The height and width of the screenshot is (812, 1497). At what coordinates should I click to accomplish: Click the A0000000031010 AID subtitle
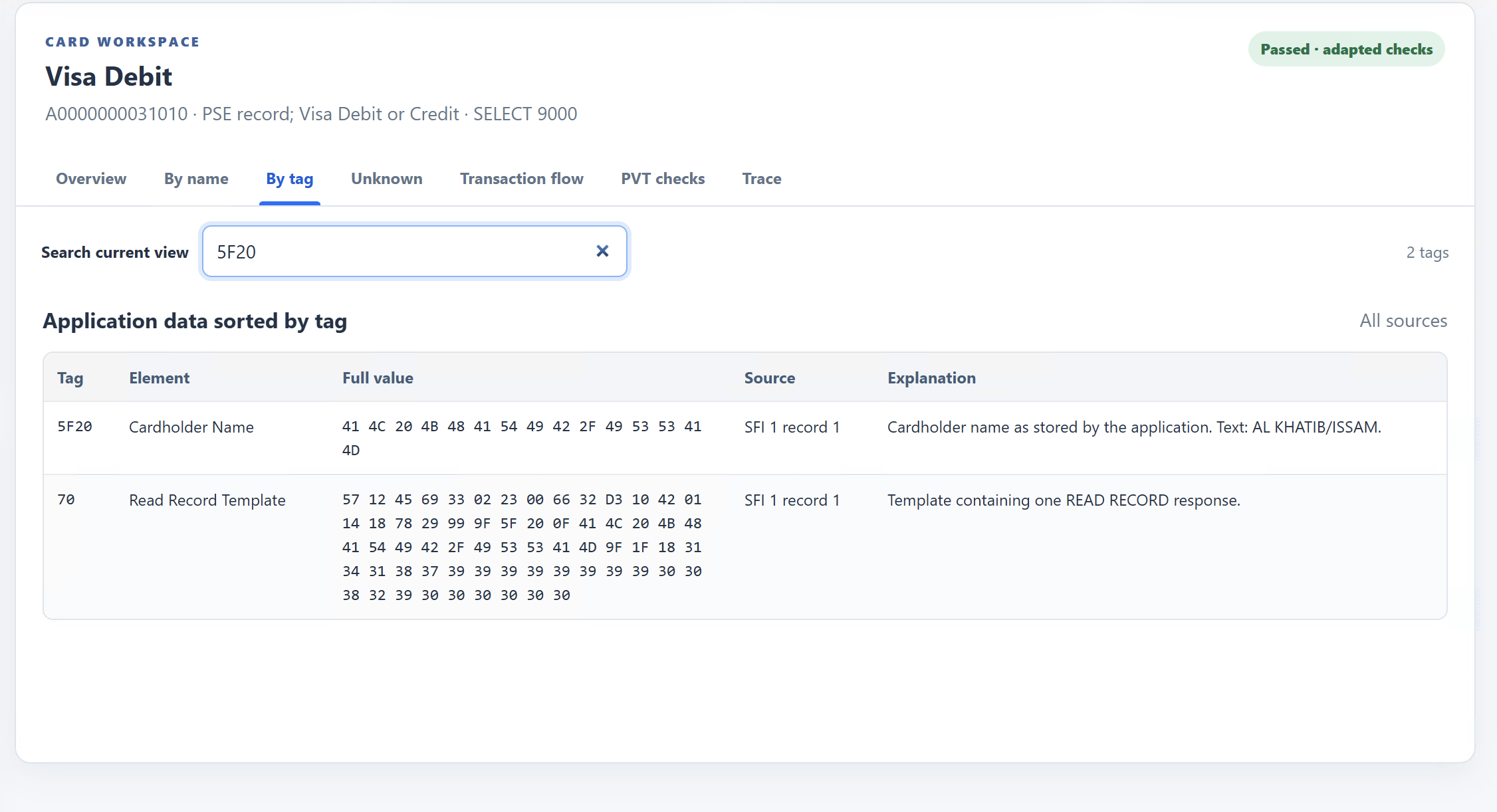tap(311, 114)
